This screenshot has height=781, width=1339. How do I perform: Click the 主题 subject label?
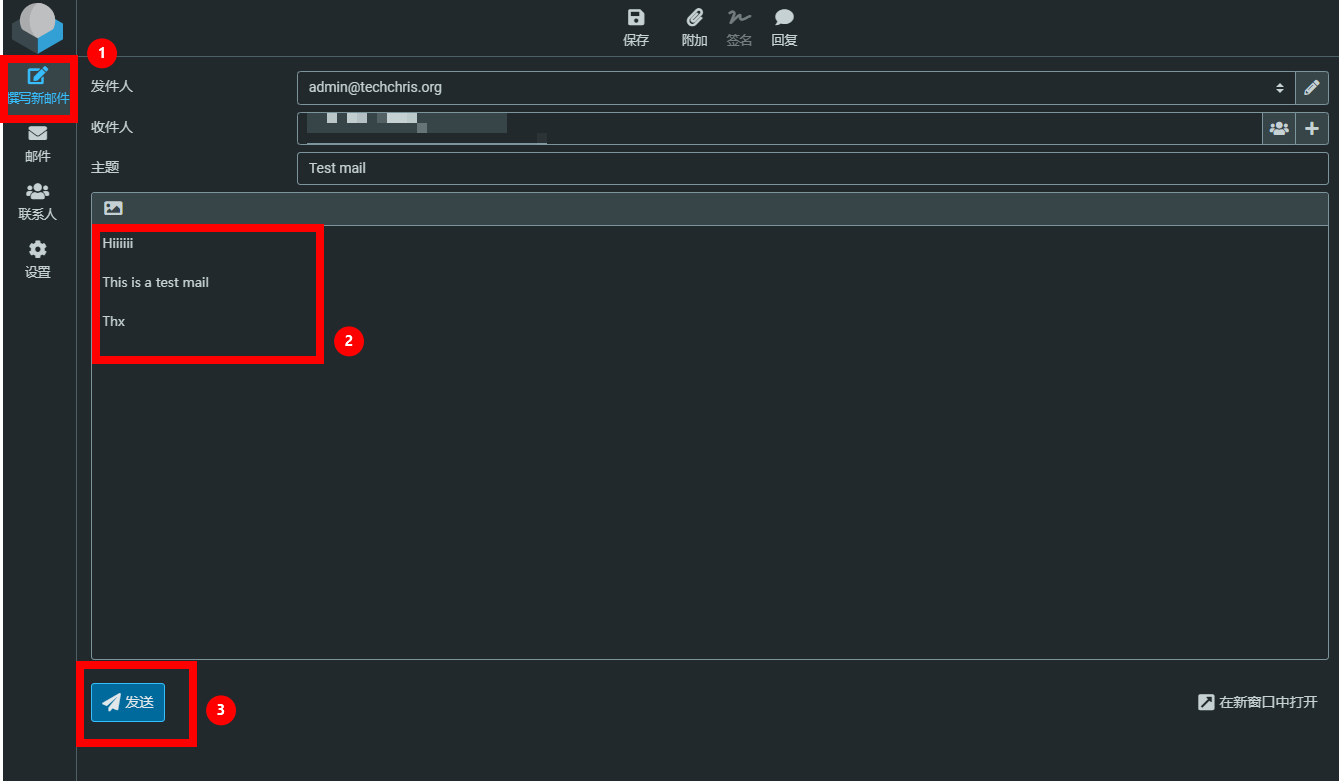tap(105, 168)
